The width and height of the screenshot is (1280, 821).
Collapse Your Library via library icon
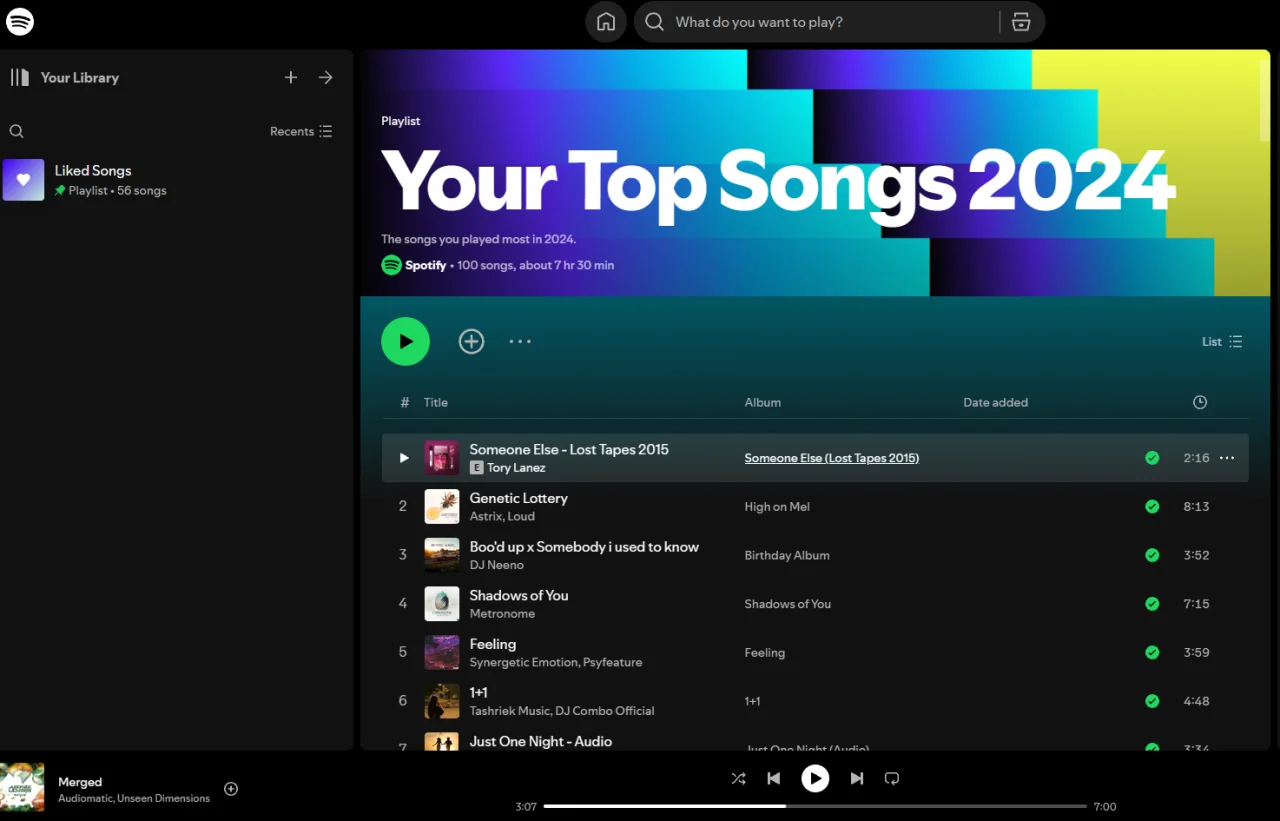(x=20, y=77)
